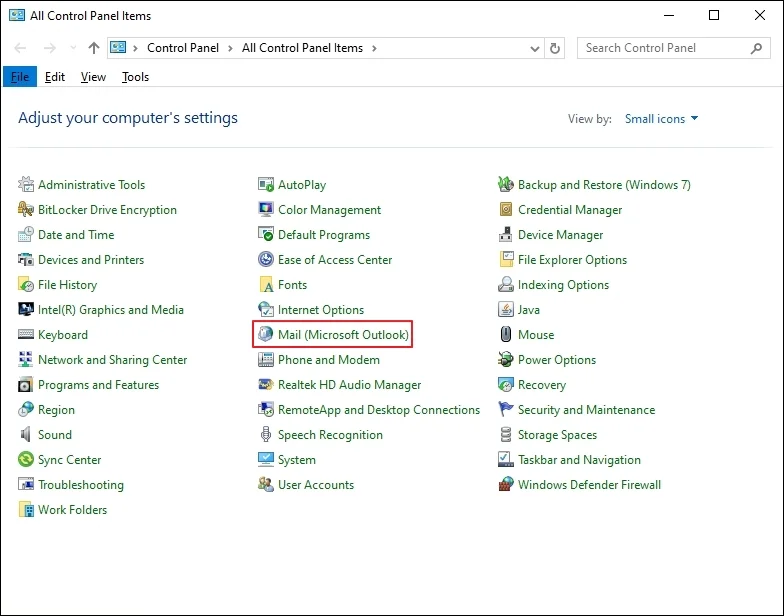
Task: Click the Color Management icon
Action: (x=266, y=210)
